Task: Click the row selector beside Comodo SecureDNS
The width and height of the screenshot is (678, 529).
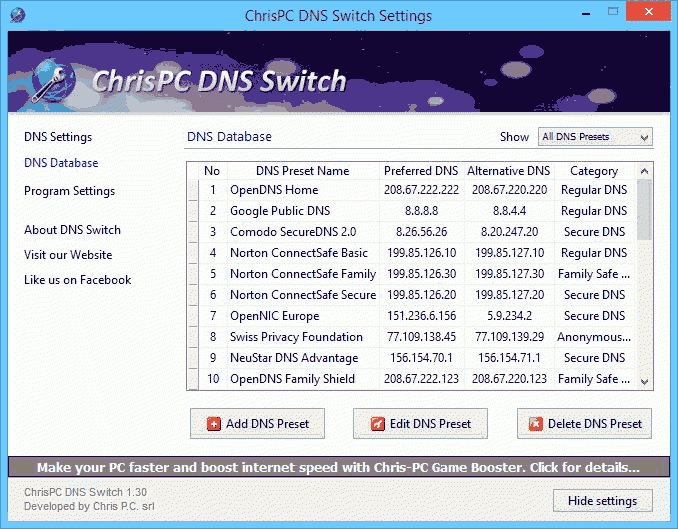Action: click(193, 232)
